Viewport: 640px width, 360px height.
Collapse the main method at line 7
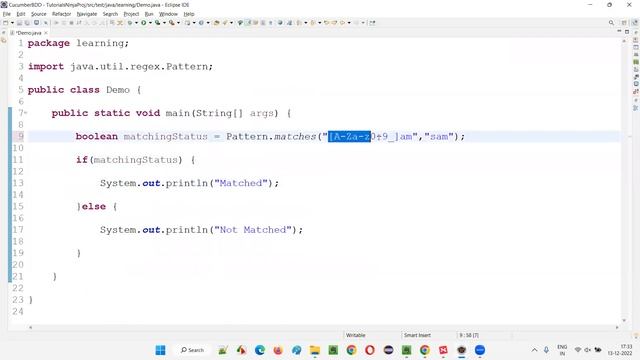click(25, 113)
